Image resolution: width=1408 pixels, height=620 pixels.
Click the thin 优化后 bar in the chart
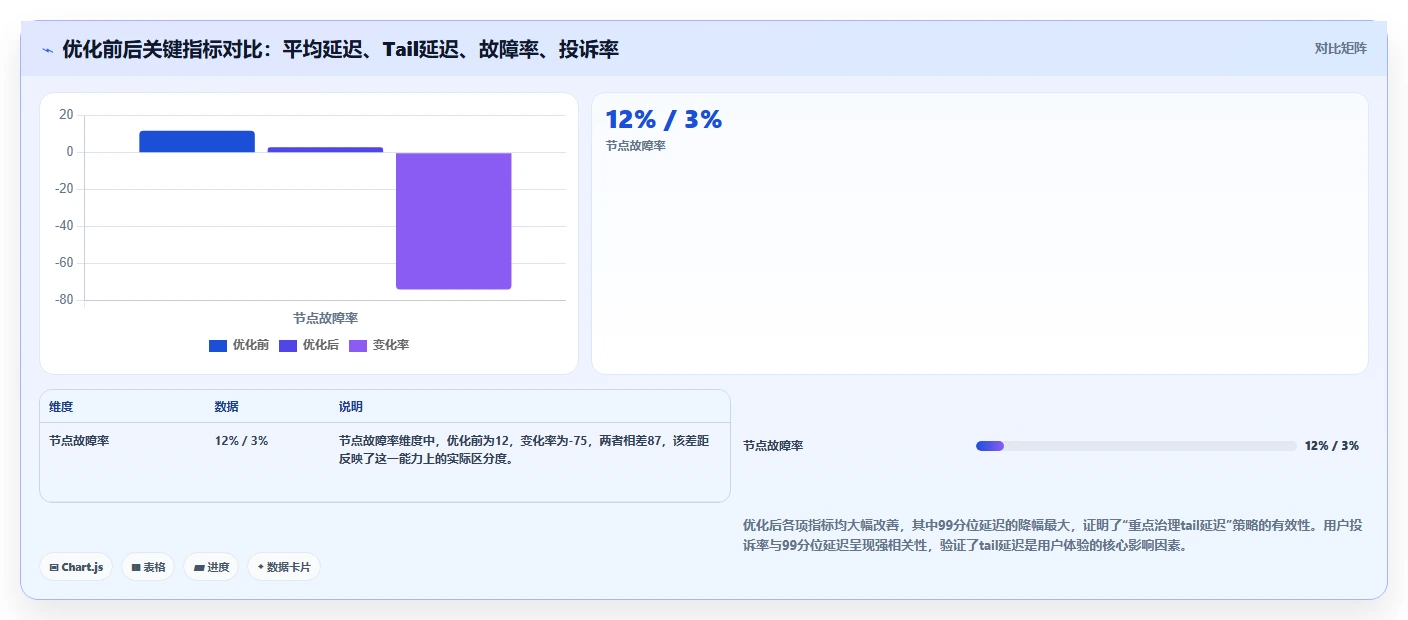pos(325,150)
